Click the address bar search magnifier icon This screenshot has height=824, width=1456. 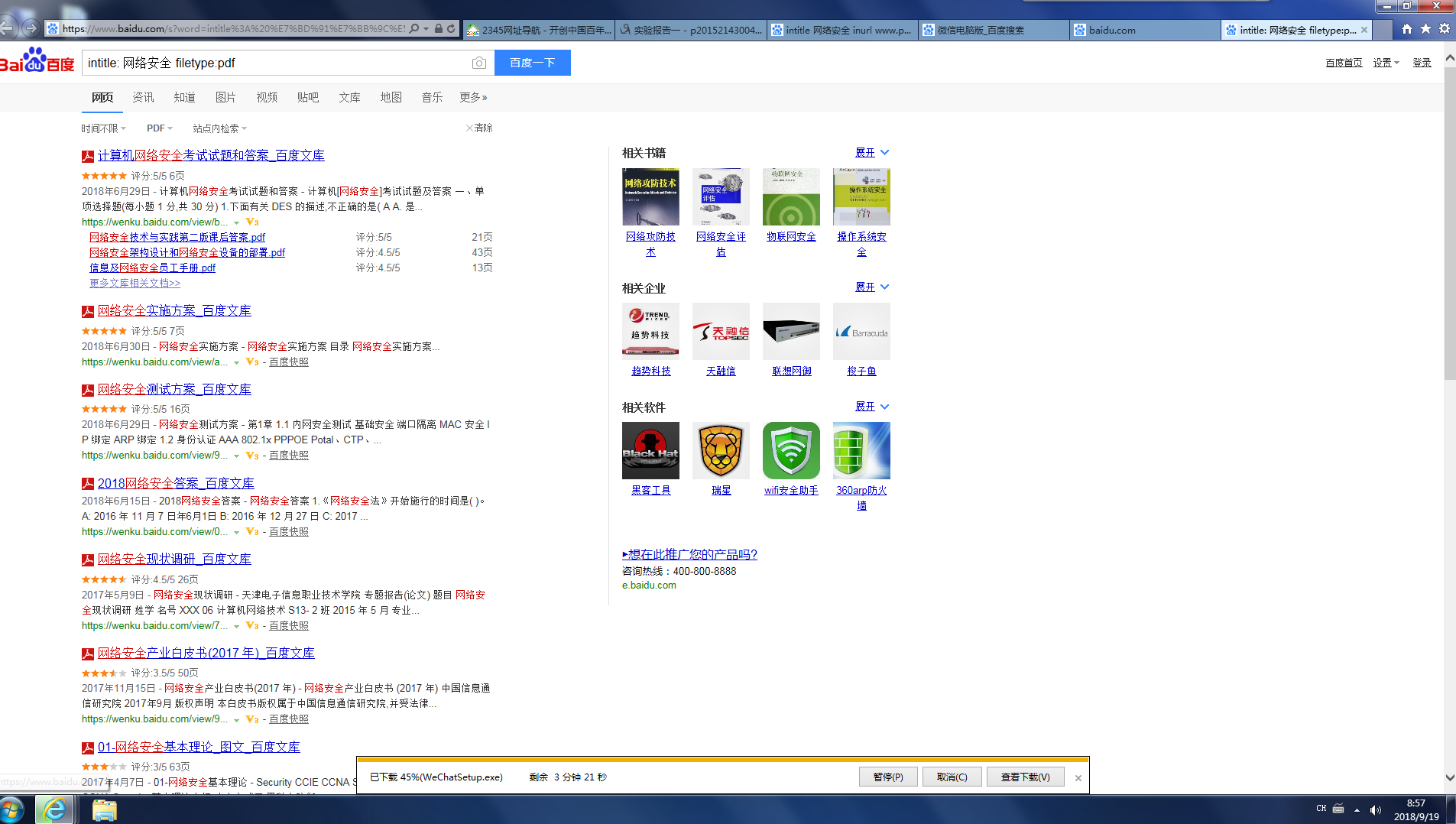click(x=414, y=29)
